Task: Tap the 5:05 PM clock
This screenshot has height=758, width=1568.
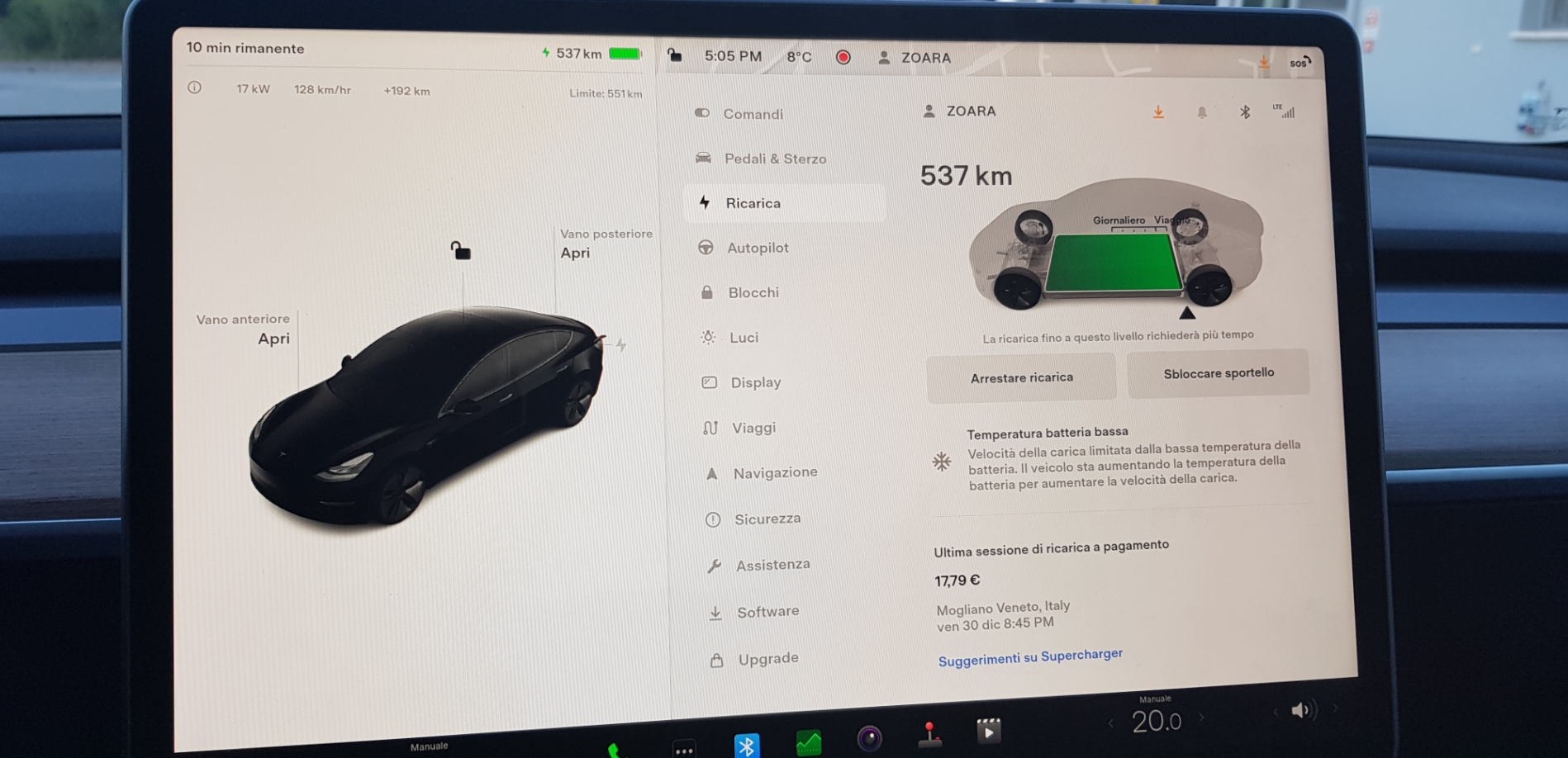Action: coord(733,56)
